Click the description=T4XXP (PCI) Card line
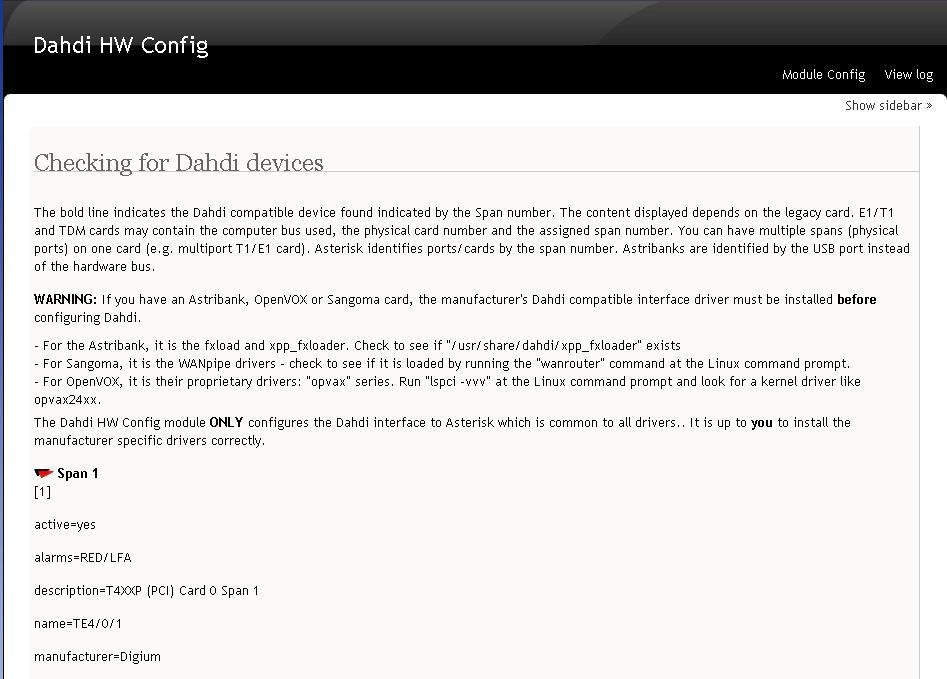The image size is (947, 679). point(146,590)
